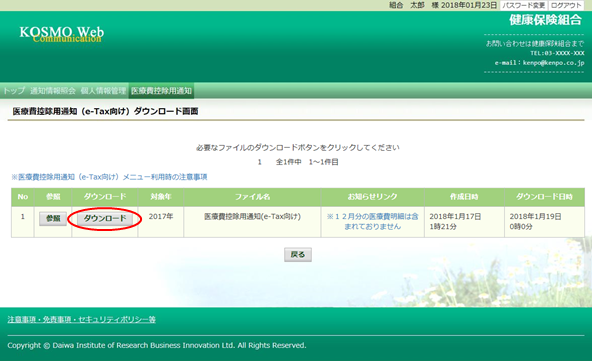Click the KOSMO Web Communication logo
Image resolution: width=592 pixels, height=361 pixels.
pos(62,34)
